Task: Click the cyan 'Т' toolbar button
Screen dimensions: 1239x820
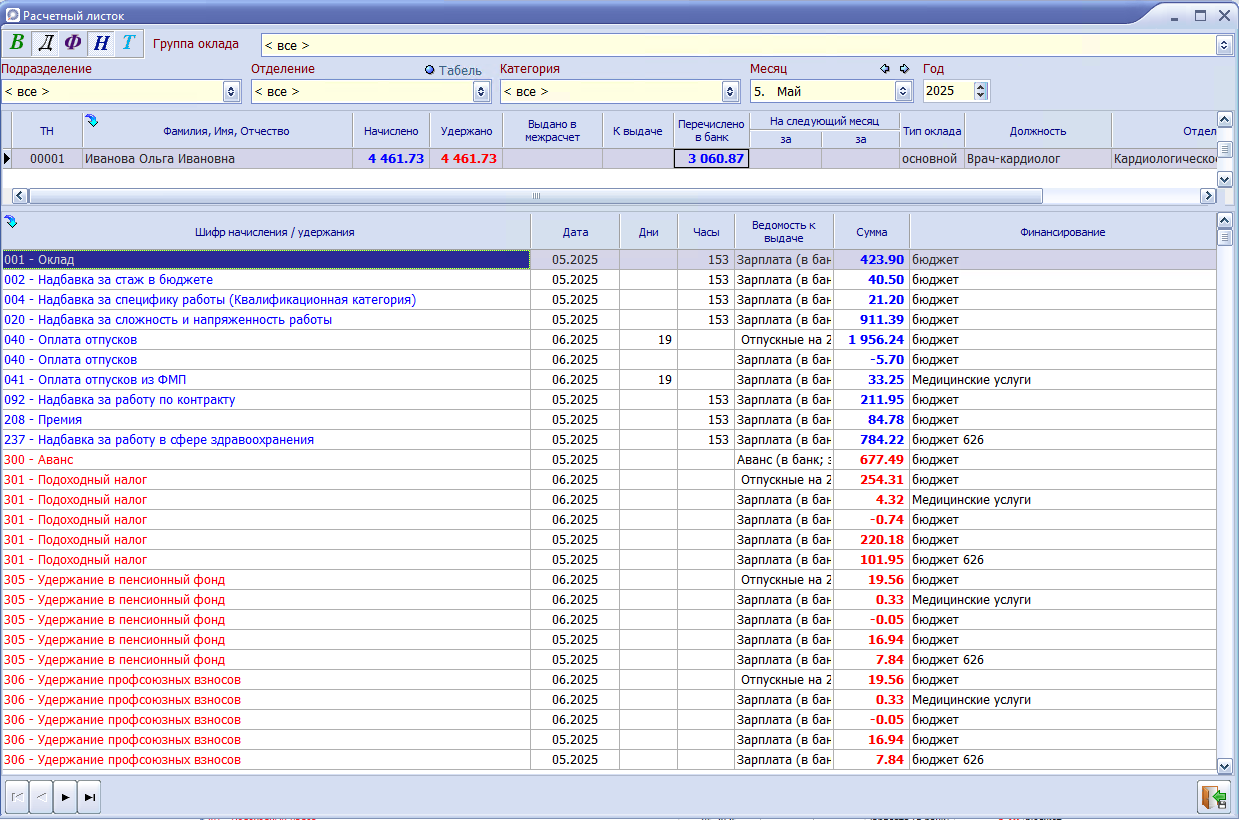Action: (128, 43)
